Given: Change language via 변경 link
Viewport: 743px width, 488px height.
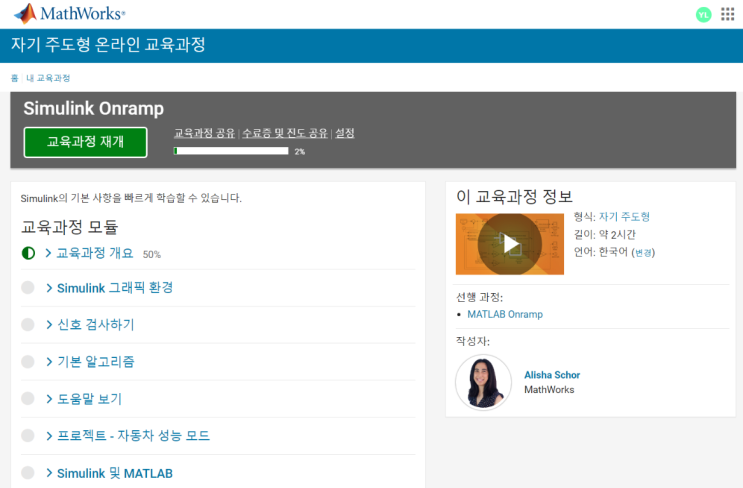Looking at the screenshot, I should (643, 253).
